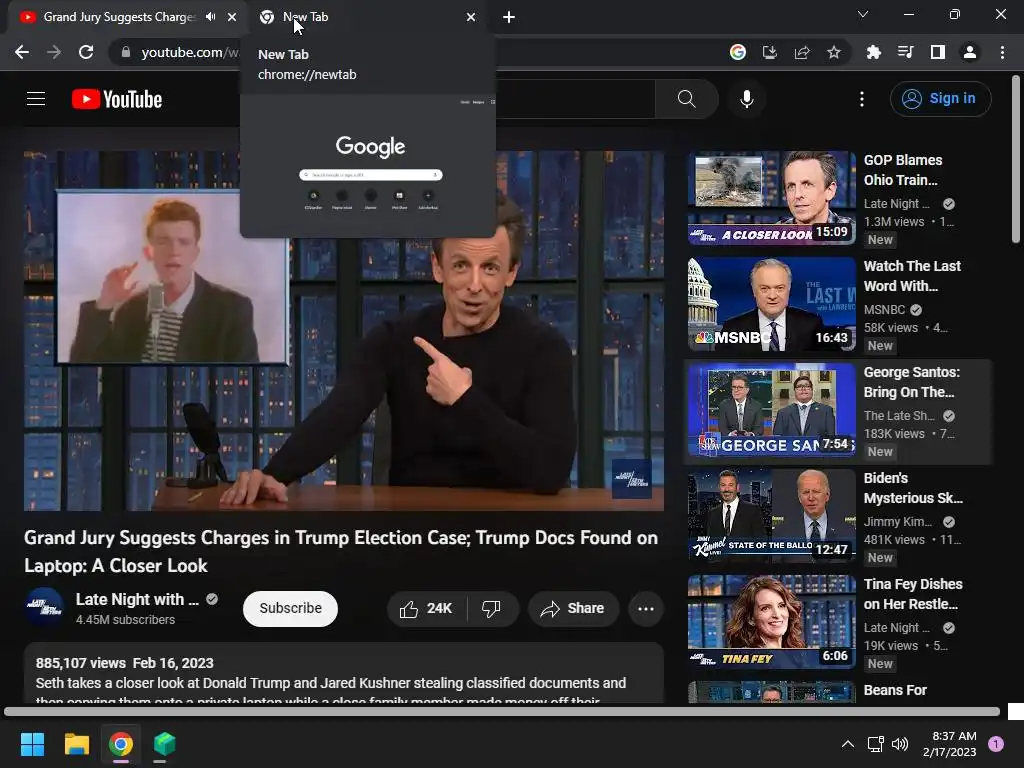1024x768 pixels.
Task: Search with voice microphone button
Action: (747, 99)
